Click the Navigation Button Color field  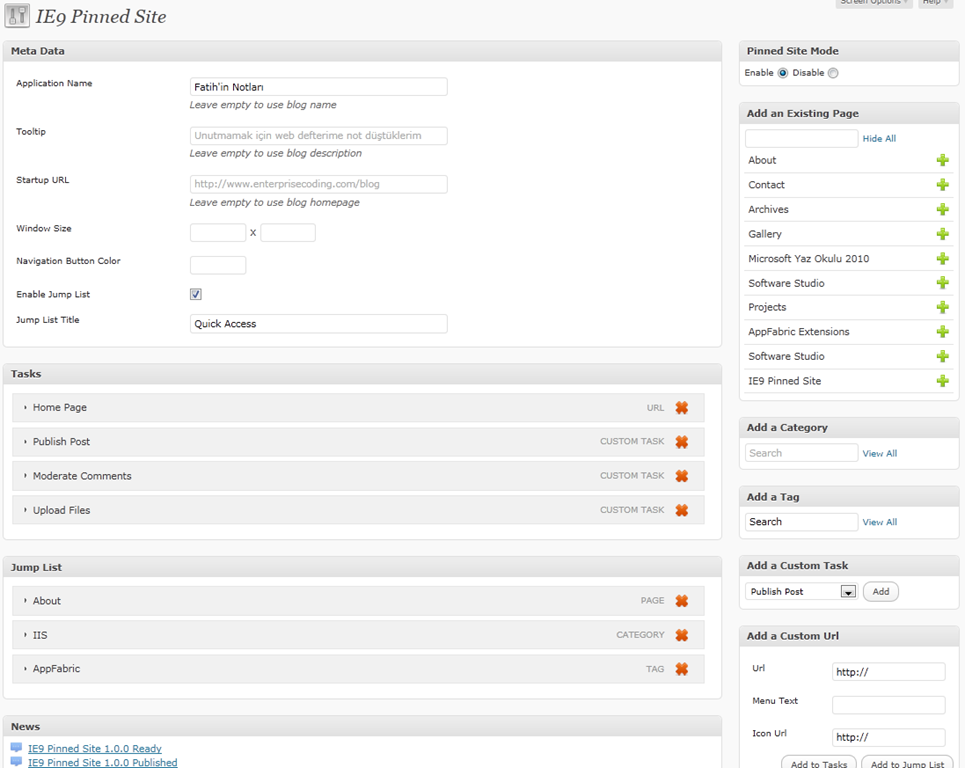click(218, 265)
